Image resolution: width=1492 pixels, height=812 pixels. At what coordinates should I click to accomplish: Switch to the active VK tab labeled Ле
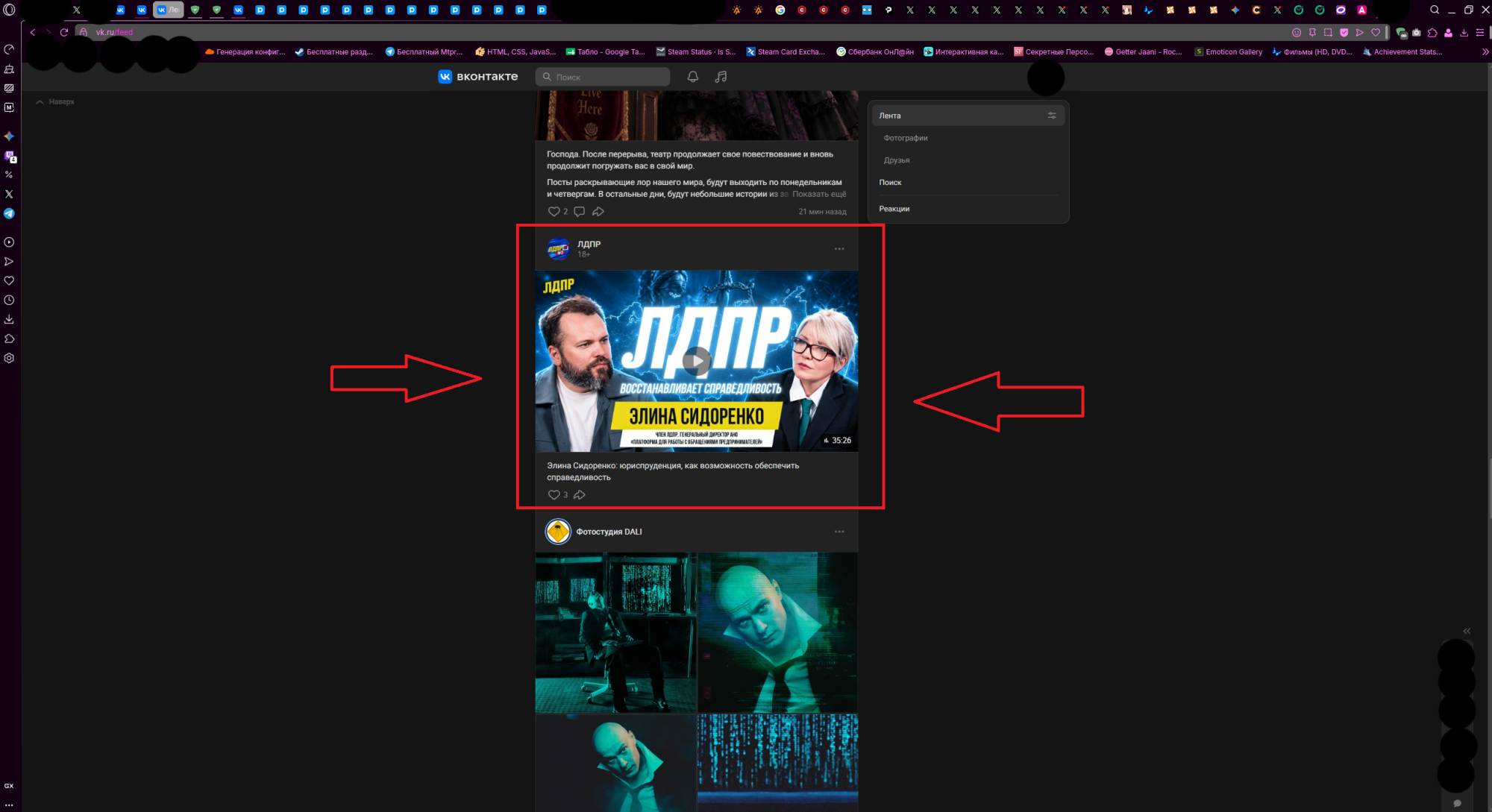coord(168,10)
